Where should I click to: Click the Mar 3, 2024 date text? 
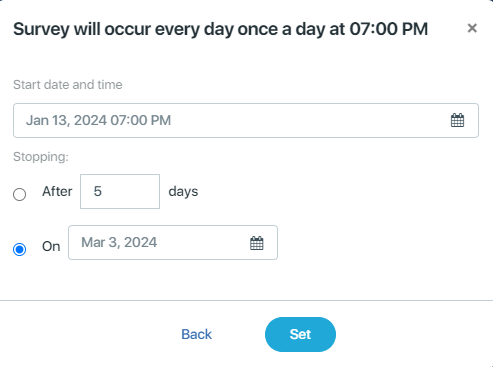[x=119, y=242]
